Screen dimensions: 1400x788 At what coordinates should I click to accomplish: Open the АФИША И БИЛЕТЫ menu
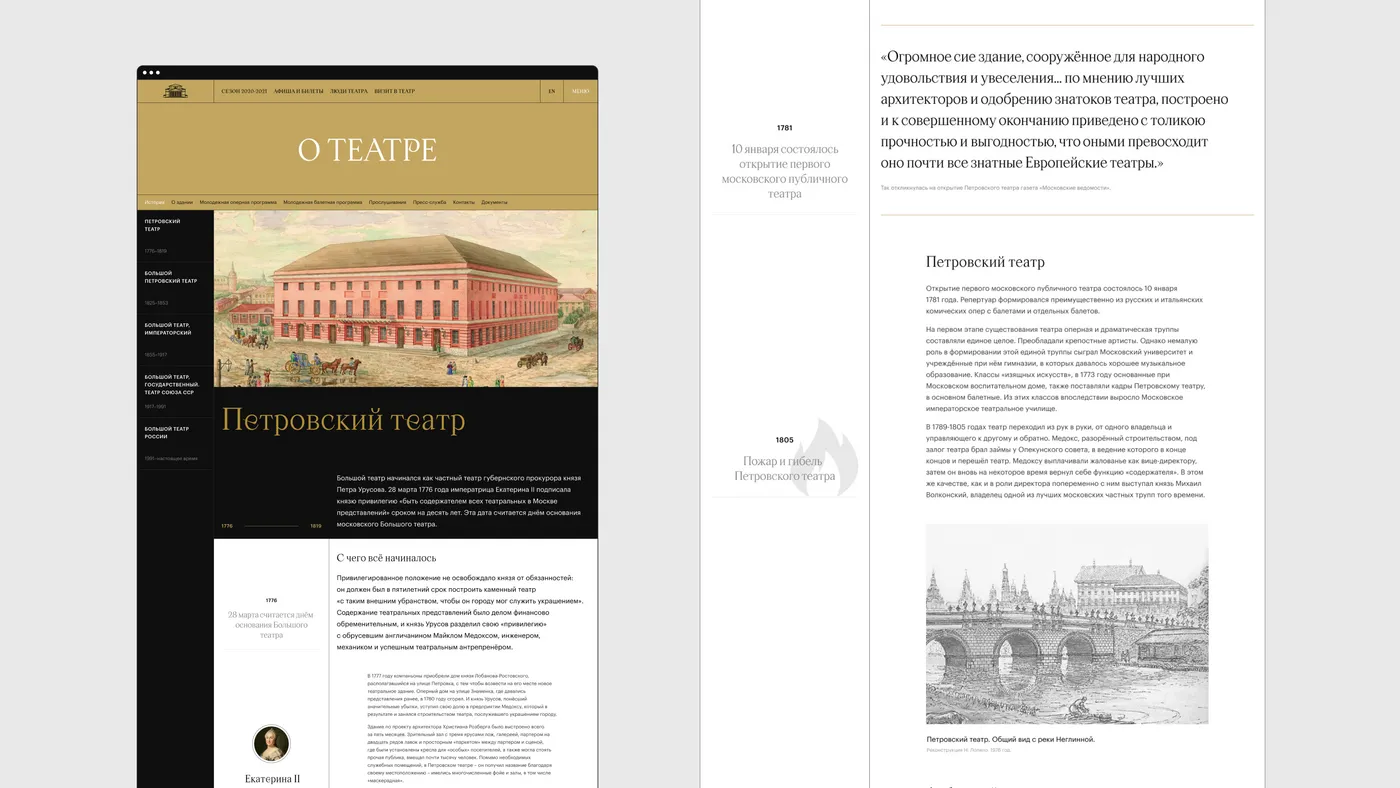[299, 89]
